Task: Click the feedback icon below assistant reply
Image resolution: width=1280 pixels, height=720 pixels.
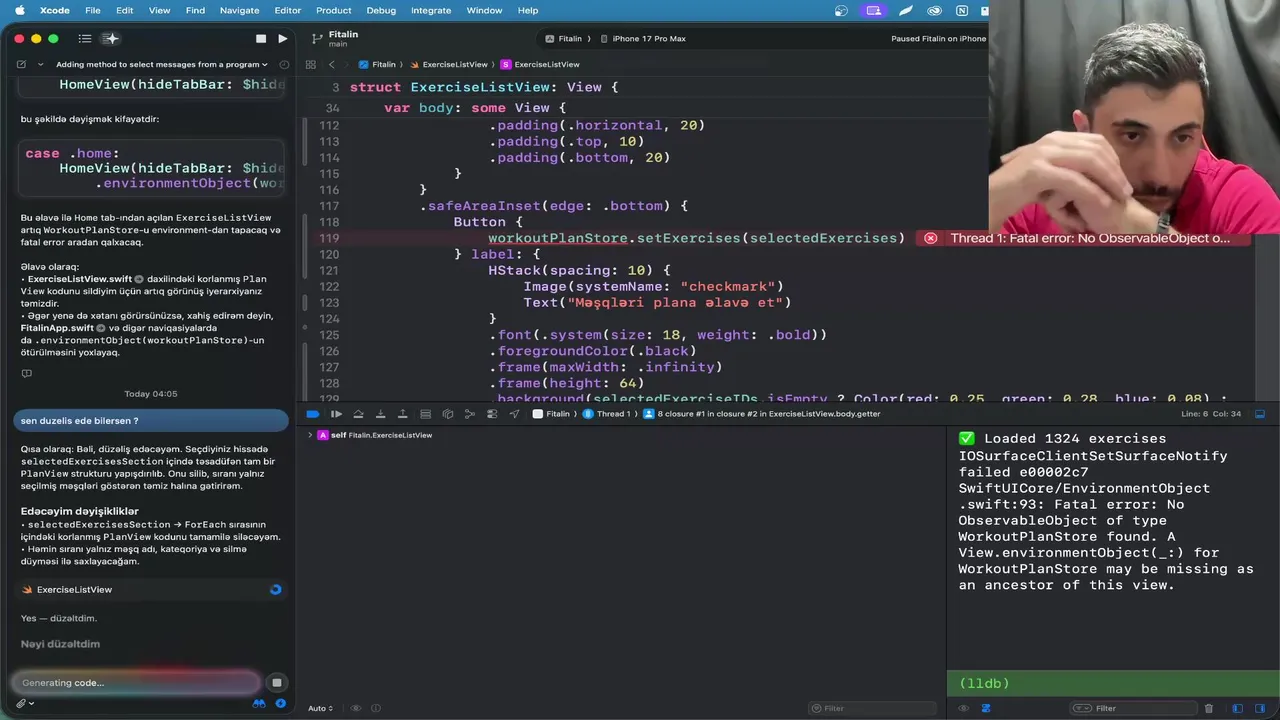Action: (x=27, y=374)
